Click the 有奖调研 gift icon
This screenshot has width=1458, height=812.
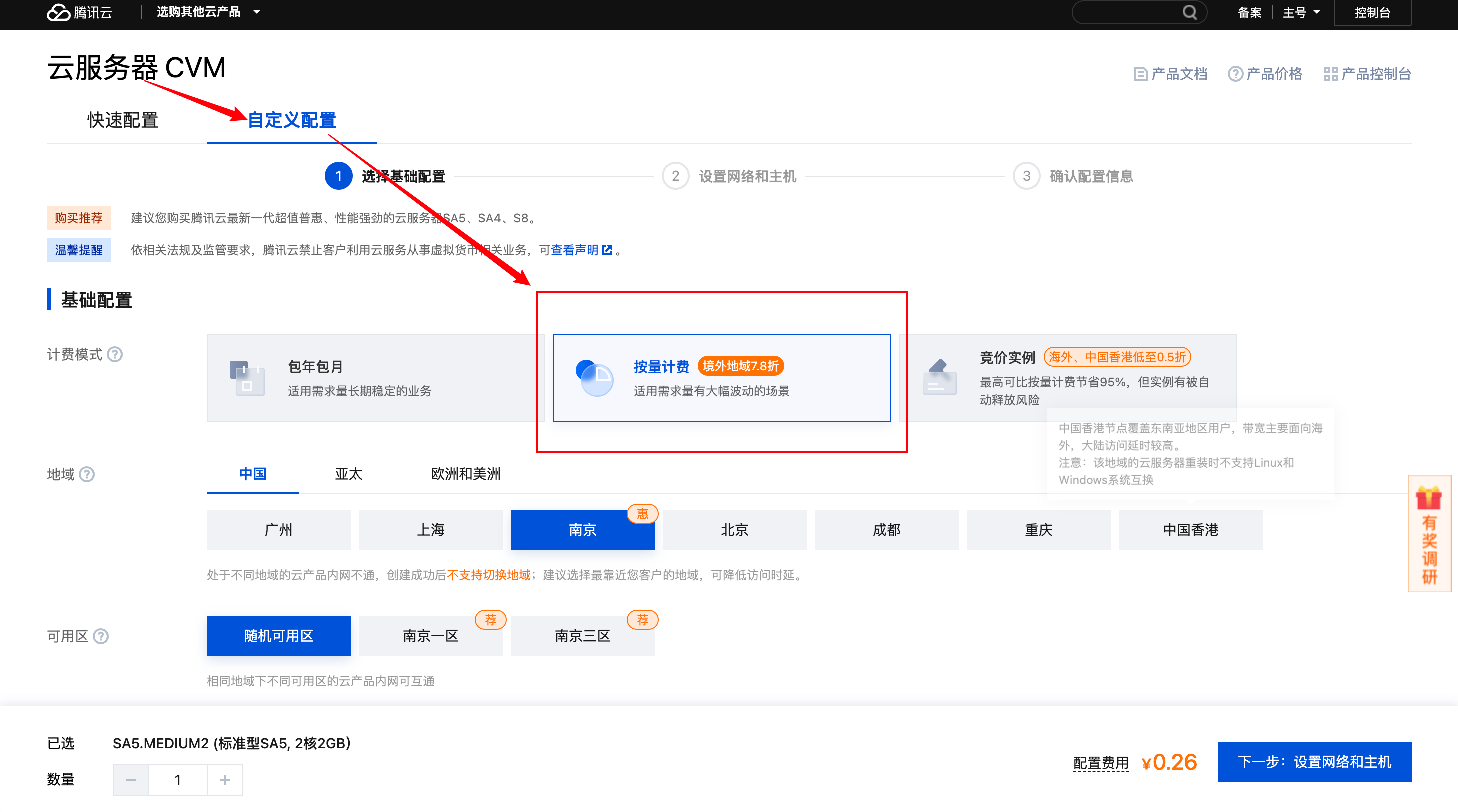tap(1428, 498)
